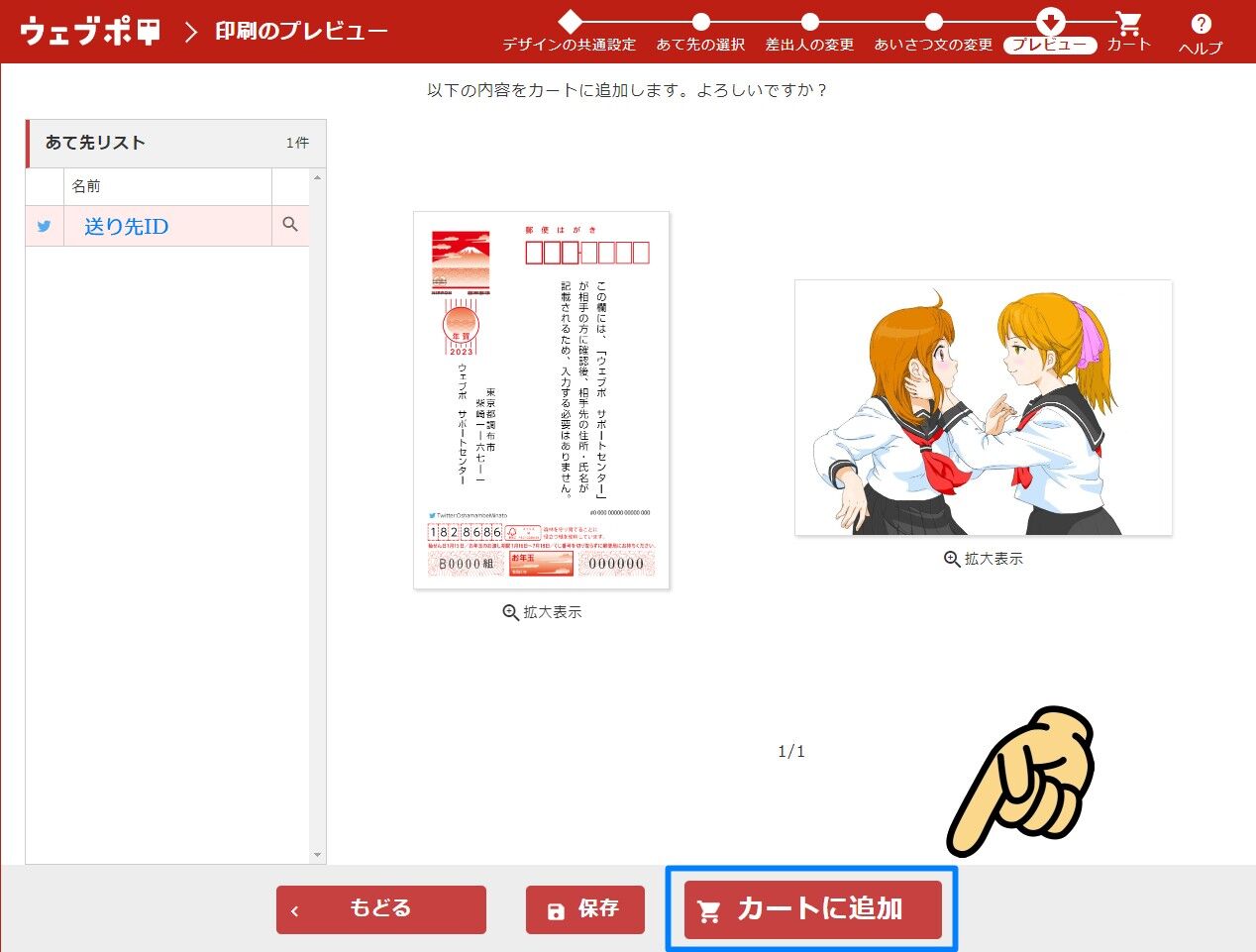Go to the カート step icon
The image size is (1256, 952).
coord(1128,23)
